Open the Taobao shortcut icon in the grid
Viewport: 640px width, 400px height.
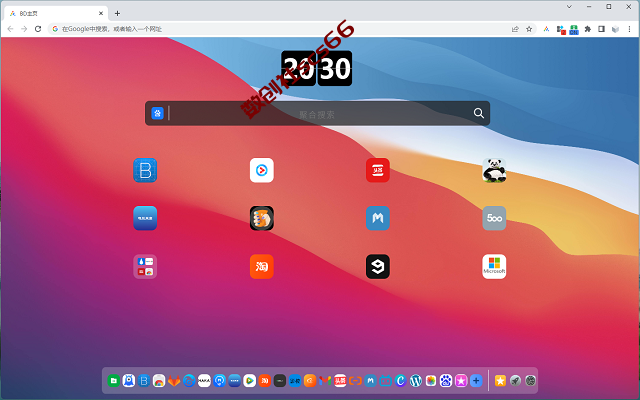[262, 267]
